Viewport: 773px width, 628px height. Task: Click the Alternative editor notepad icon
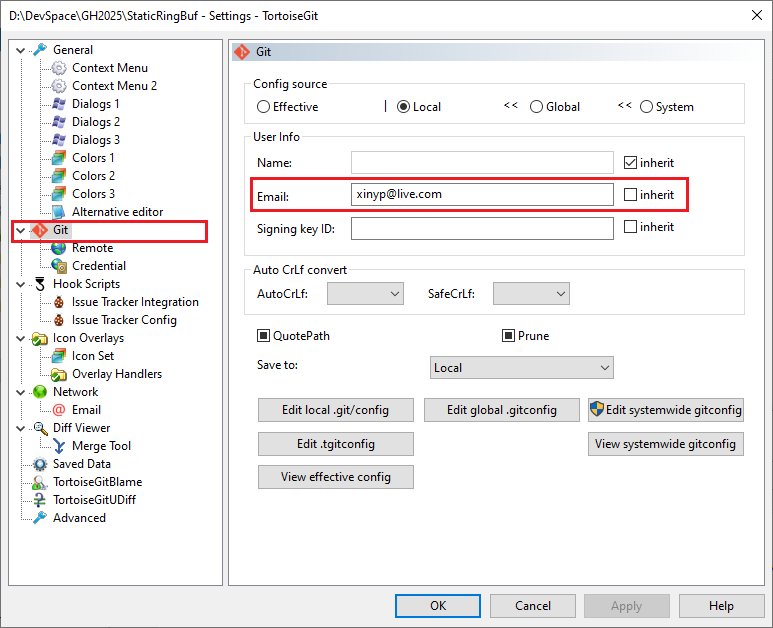[x=59, y=212]
